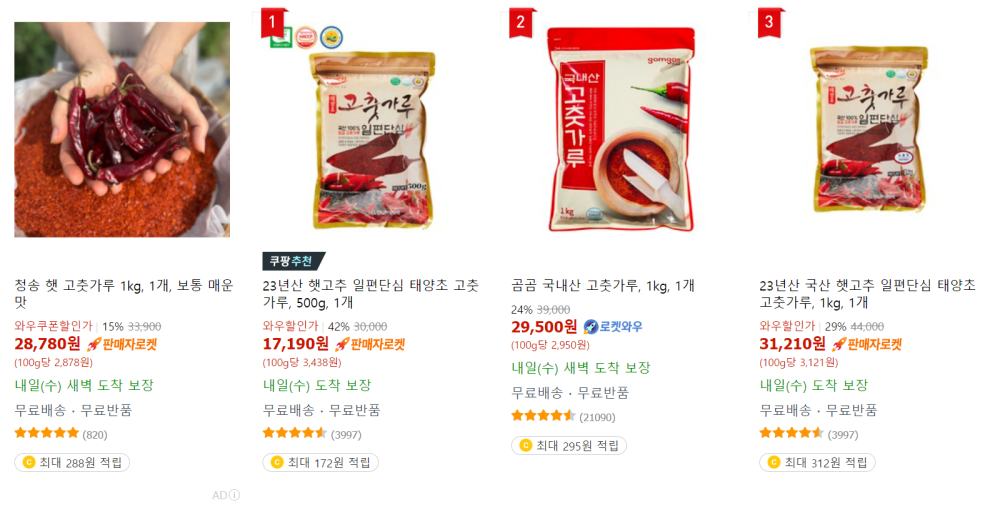Click the 최대 288원 적립 pill
Screen dimensions: 1000x513
click(x=72, y=463)
